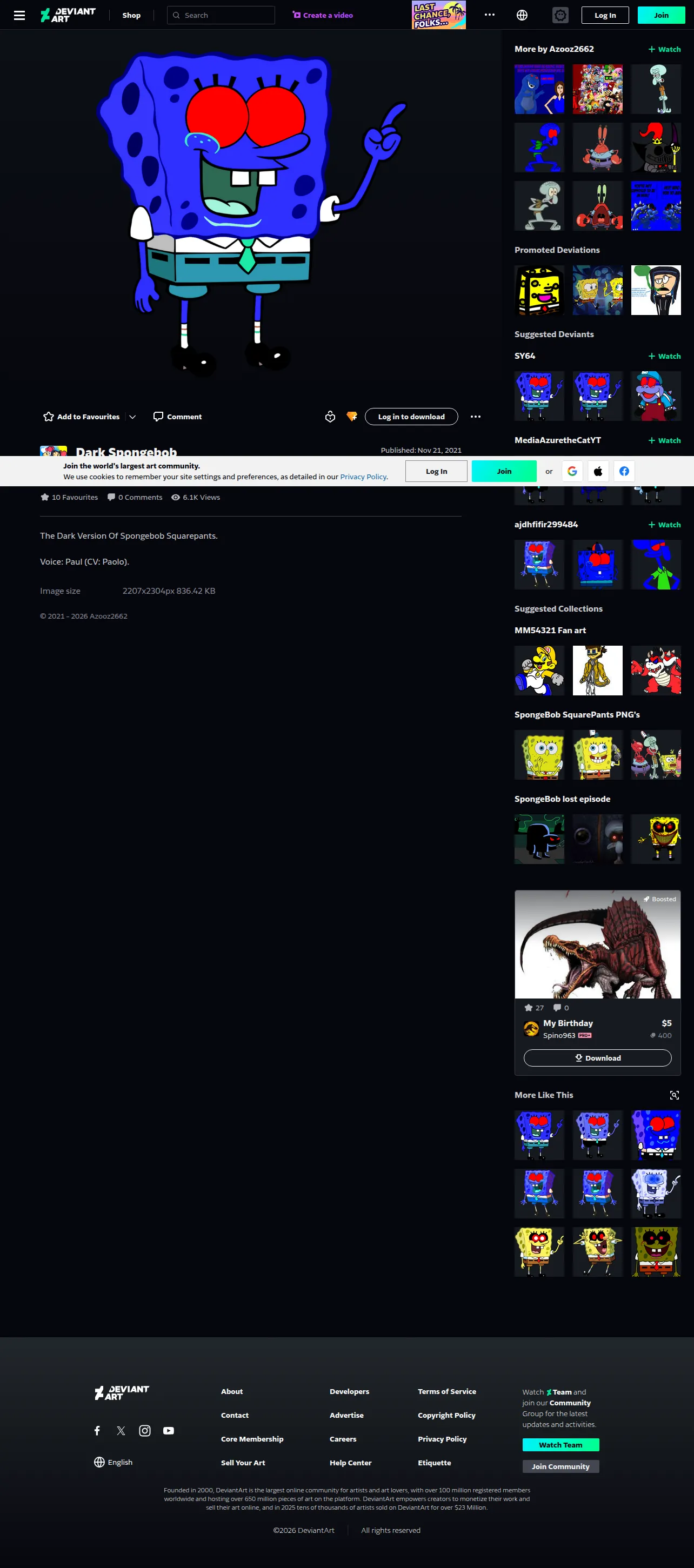Open the Shop page
The height and width of the screenshot is (1568, 694).
tap(131, 15)
